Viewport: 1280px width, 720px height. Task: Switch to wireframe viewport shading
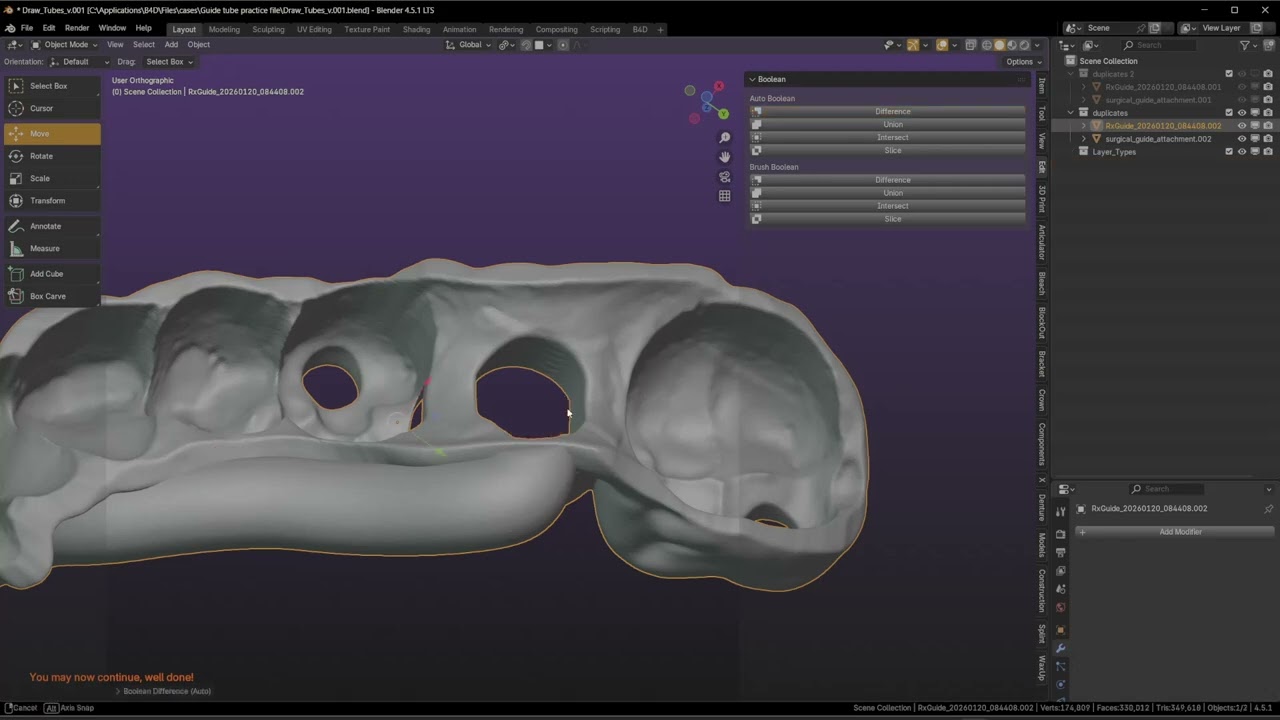987,45
